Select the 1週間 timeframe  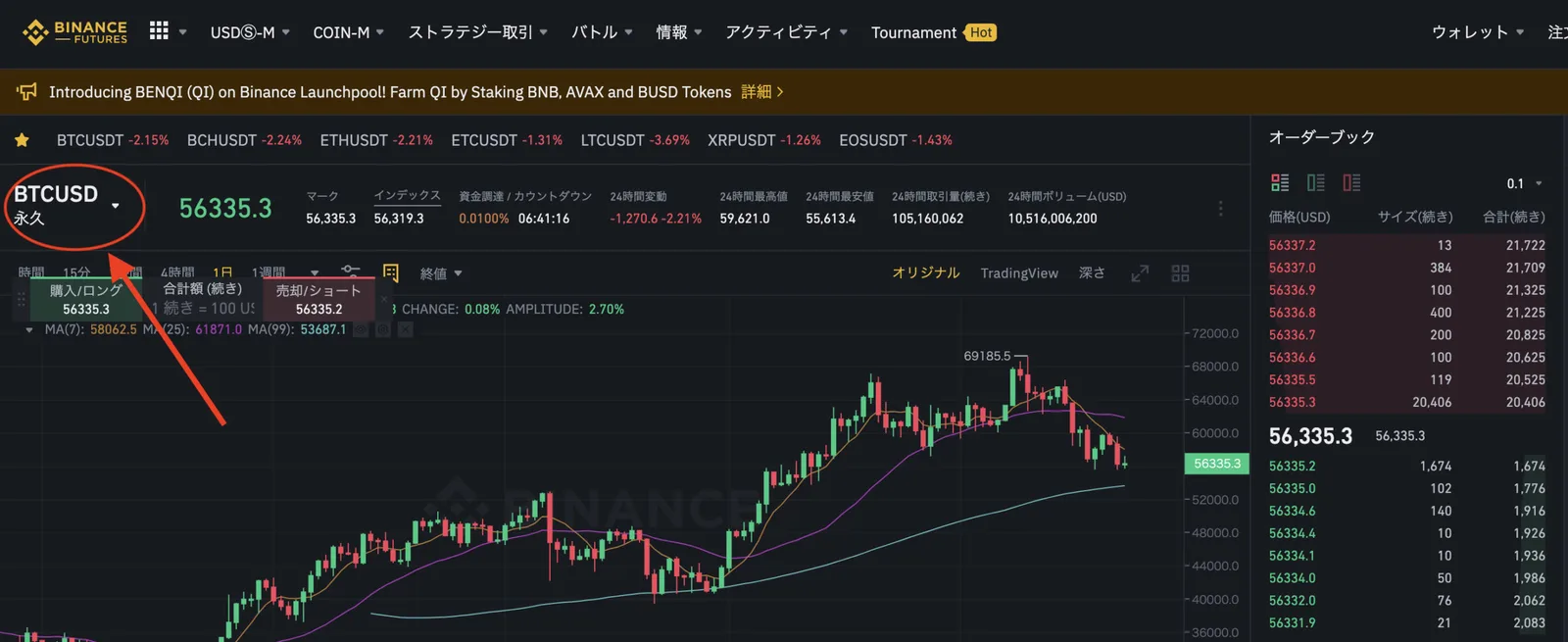click(269, 272)
